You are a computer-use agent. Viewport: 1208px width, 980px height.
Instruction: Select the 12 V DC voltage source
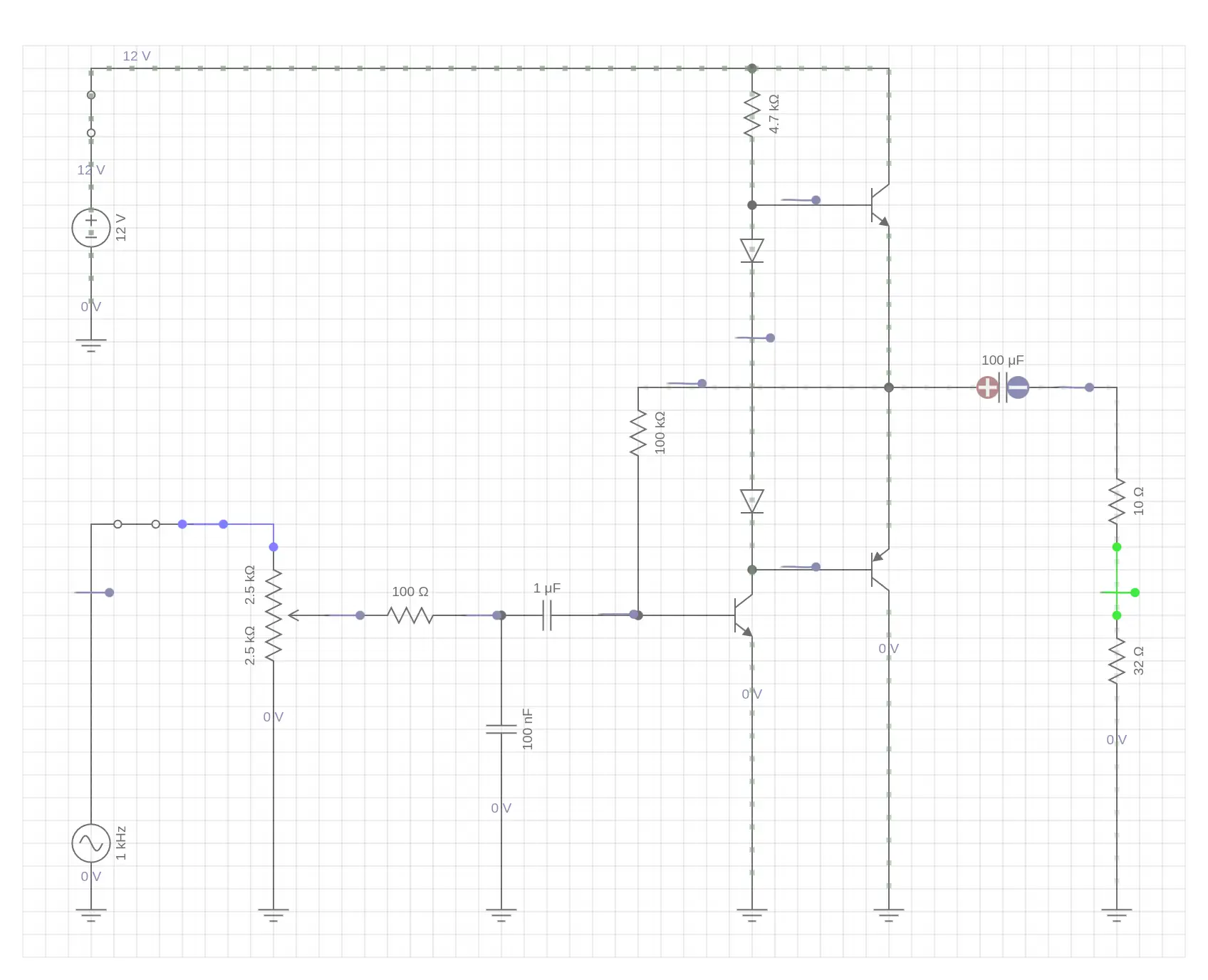[x=91, y=228]
